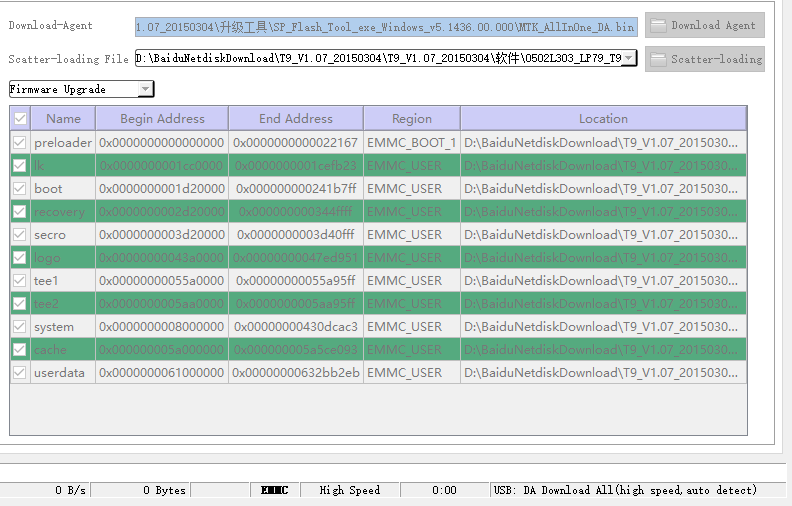Expand the Scatter-loading File path dropdown

click(x=628, y=58)
